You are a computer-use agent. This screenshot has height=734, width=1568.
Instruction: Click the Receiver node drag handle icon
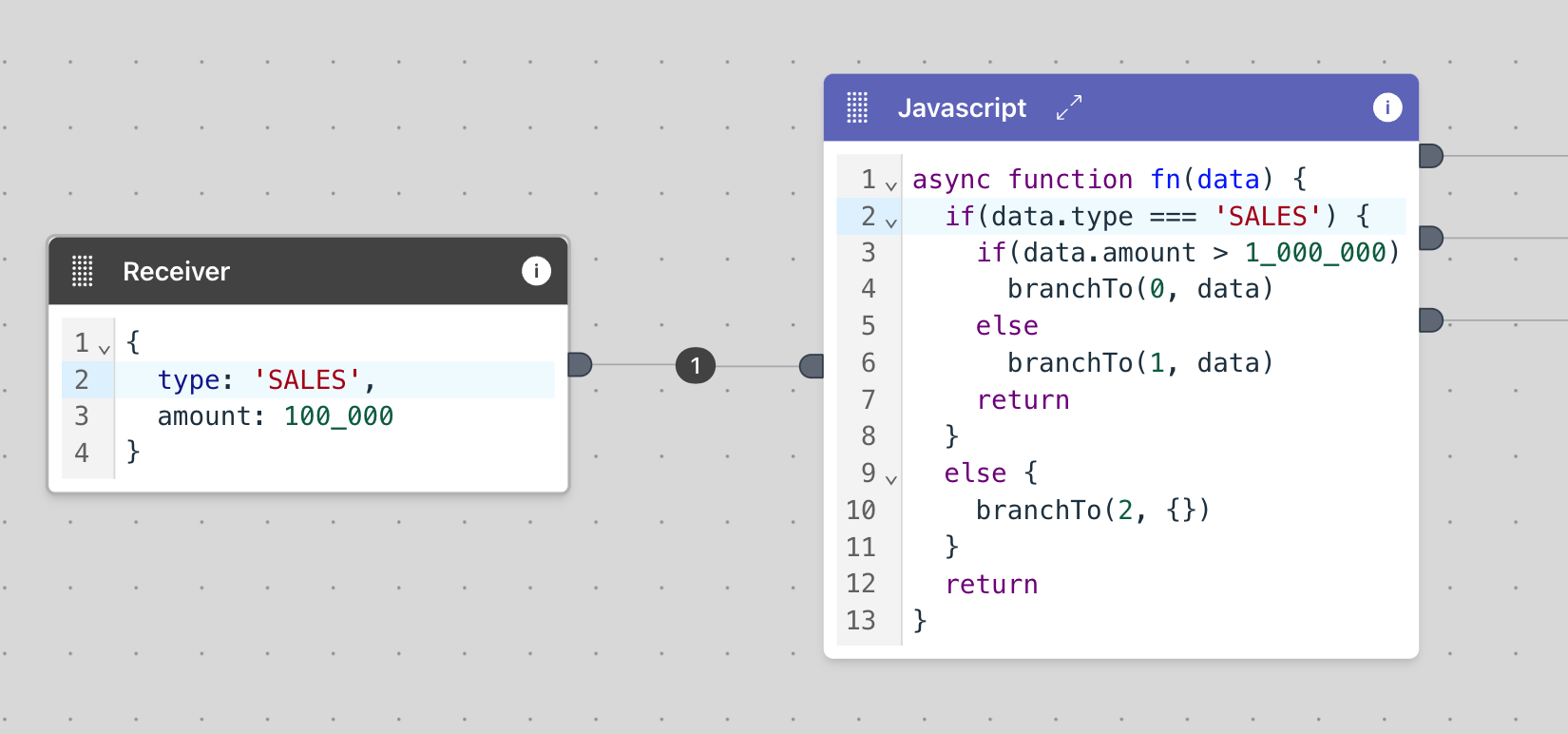pos(83,271)
